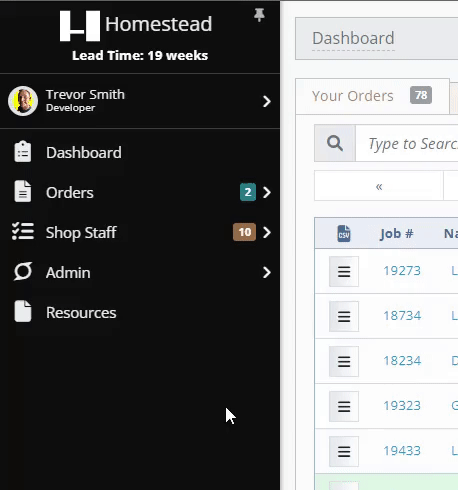The image size is (458, 490).
Task: Focus the Type to Search field
Action: pos(407,143)
